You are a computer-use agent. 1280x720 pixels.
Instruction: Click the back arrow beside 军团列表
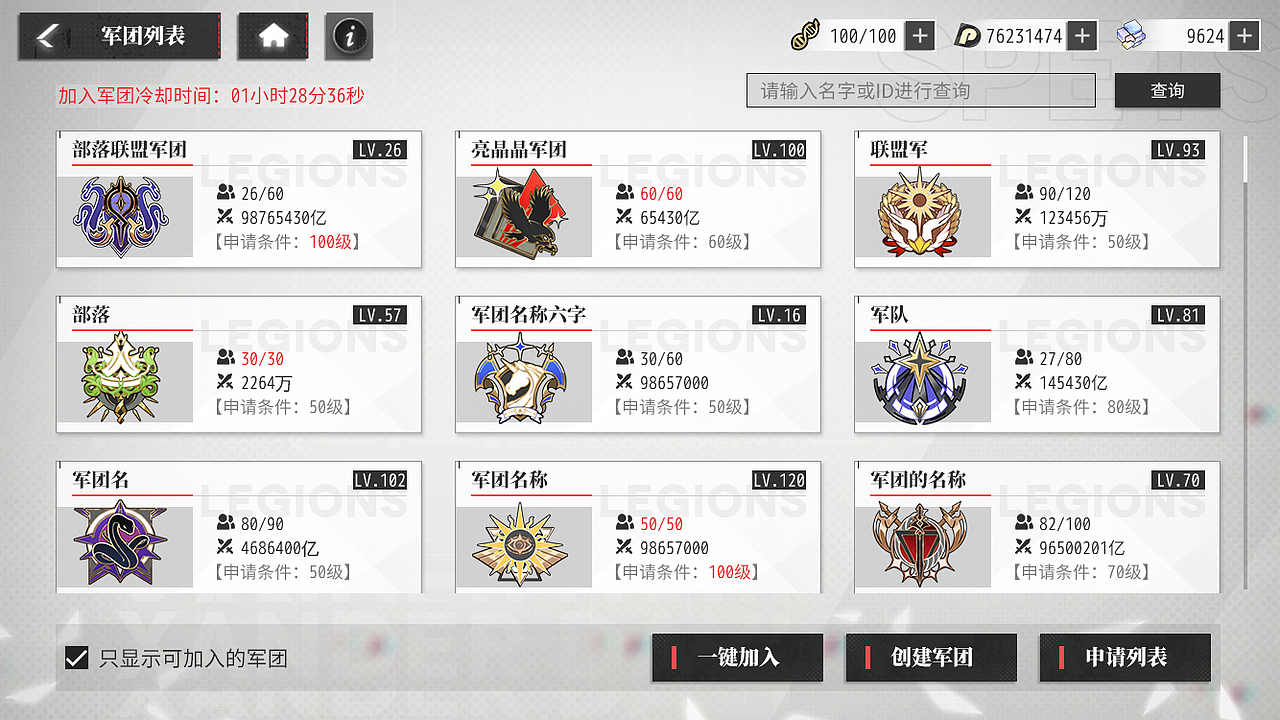click(x=46, y=36)
